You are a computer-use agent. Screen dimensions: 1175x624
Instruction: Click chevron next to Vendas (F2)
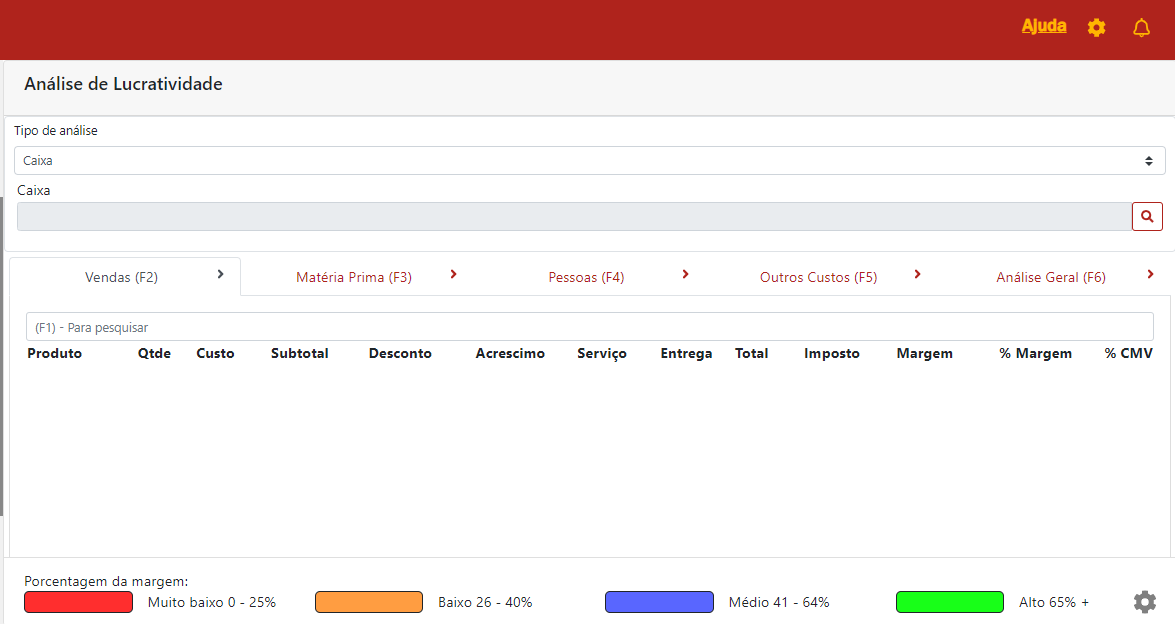220,275
